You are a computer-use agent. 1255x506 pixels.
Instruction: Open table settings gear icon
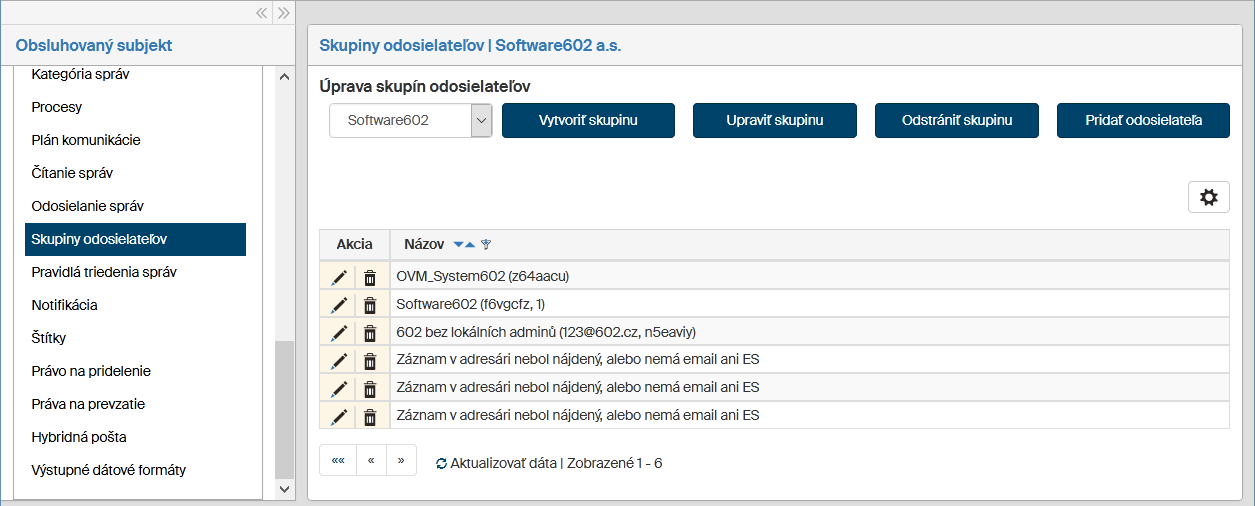pyautogui.click(x=1208, y=197)
